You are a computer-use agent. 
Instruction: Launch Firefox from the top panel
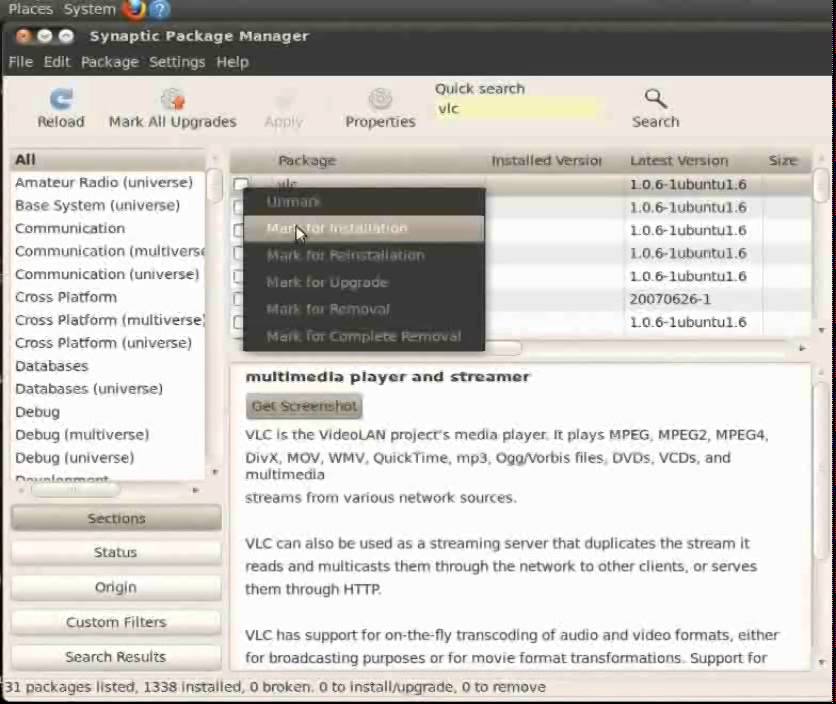point(133,9)
